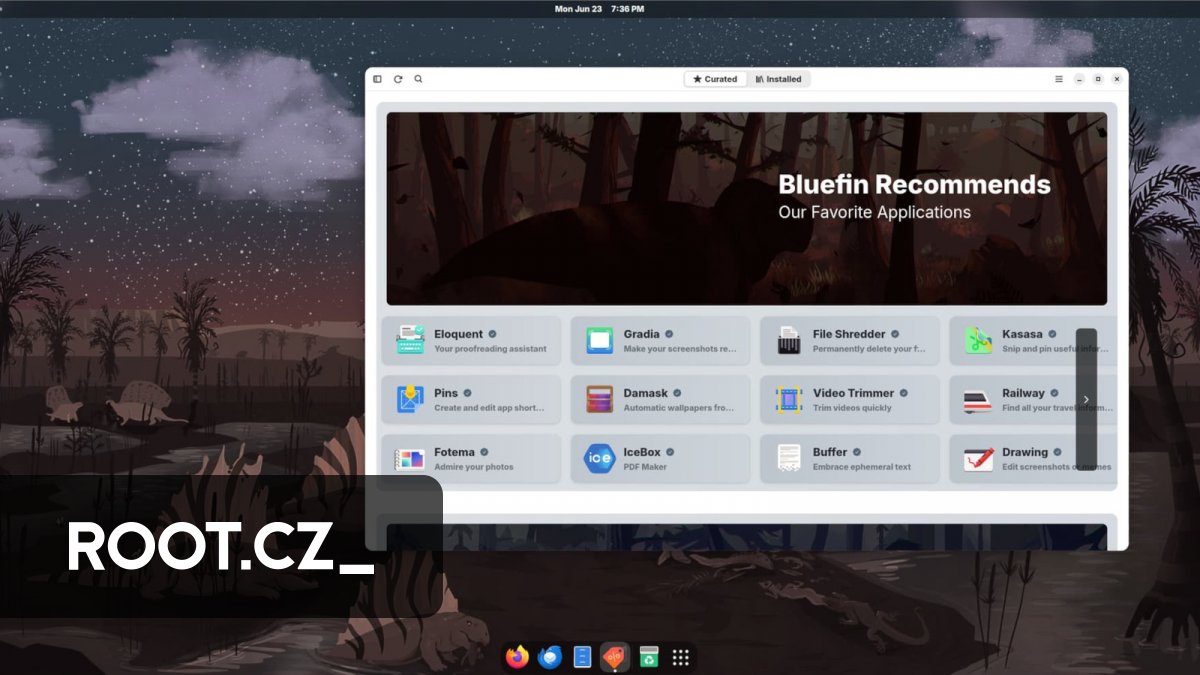Click the Eloquent proofreading app icon
The height and width of the screenshot is (675, 1200).
(x=412, y=340)
